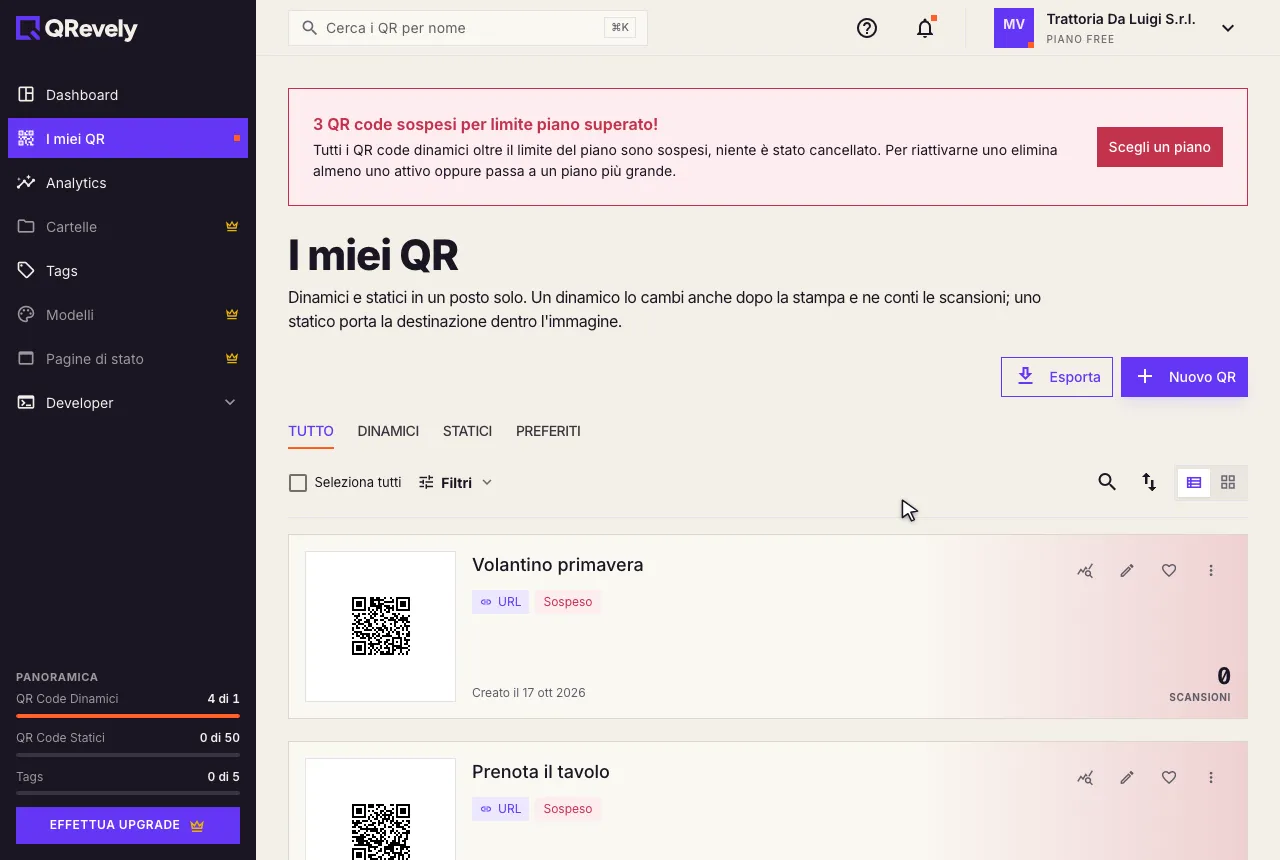This screenshot has height=860, width=1280.
Task: Open Analytics in sidebar
Action: point(128,183)
